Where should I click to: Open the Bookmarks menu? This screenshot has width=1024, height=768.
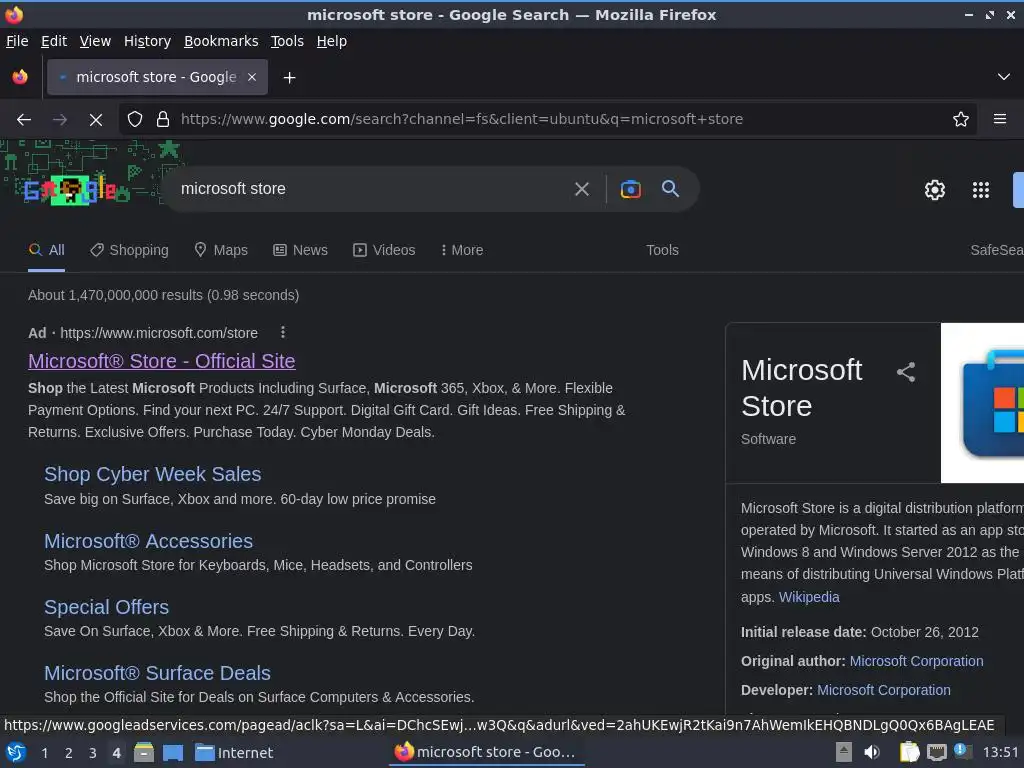pyautogui.click(x=221, y=41)
